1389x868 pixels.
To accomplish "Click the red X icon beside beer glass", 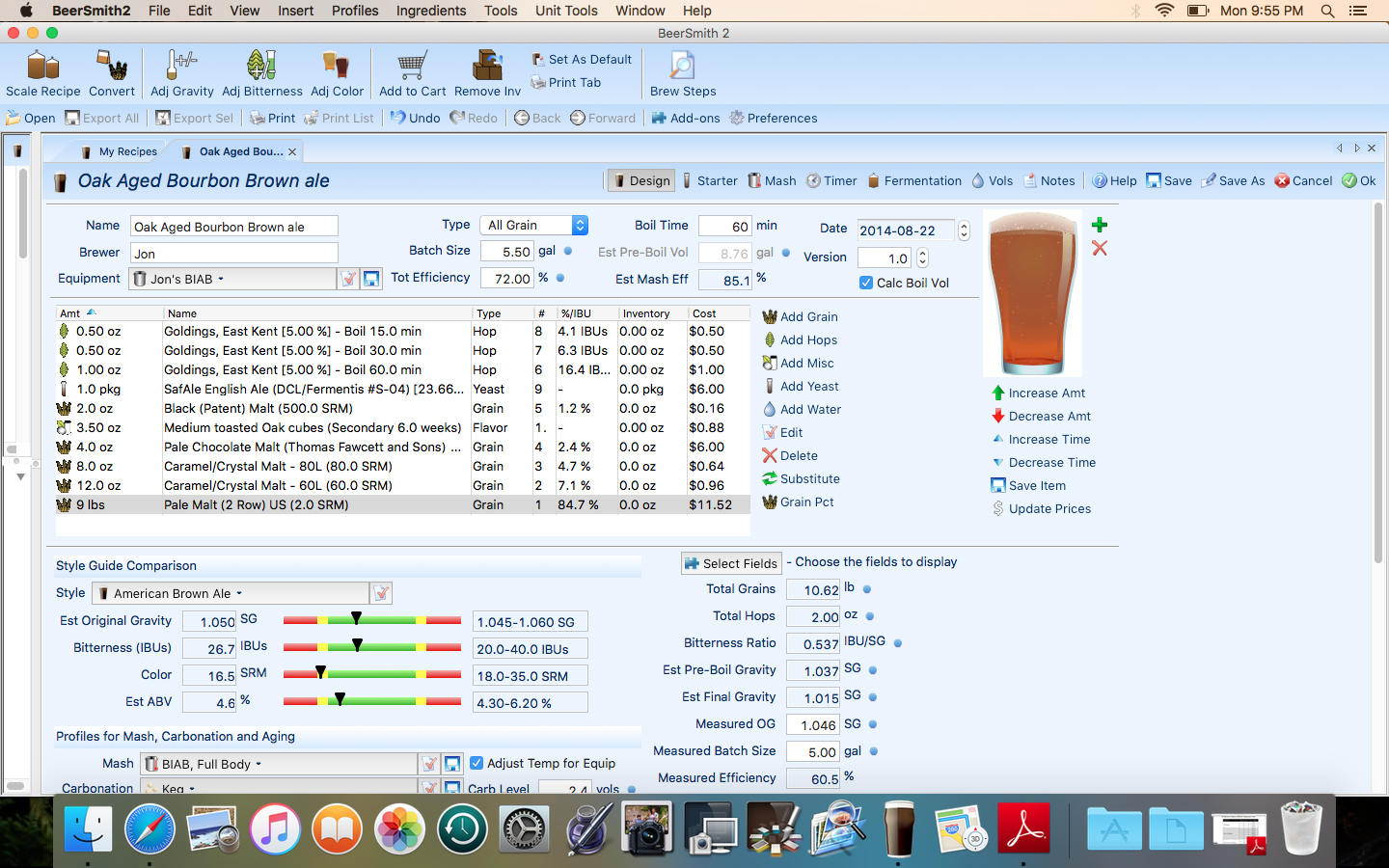I will tap(1099, 248).
